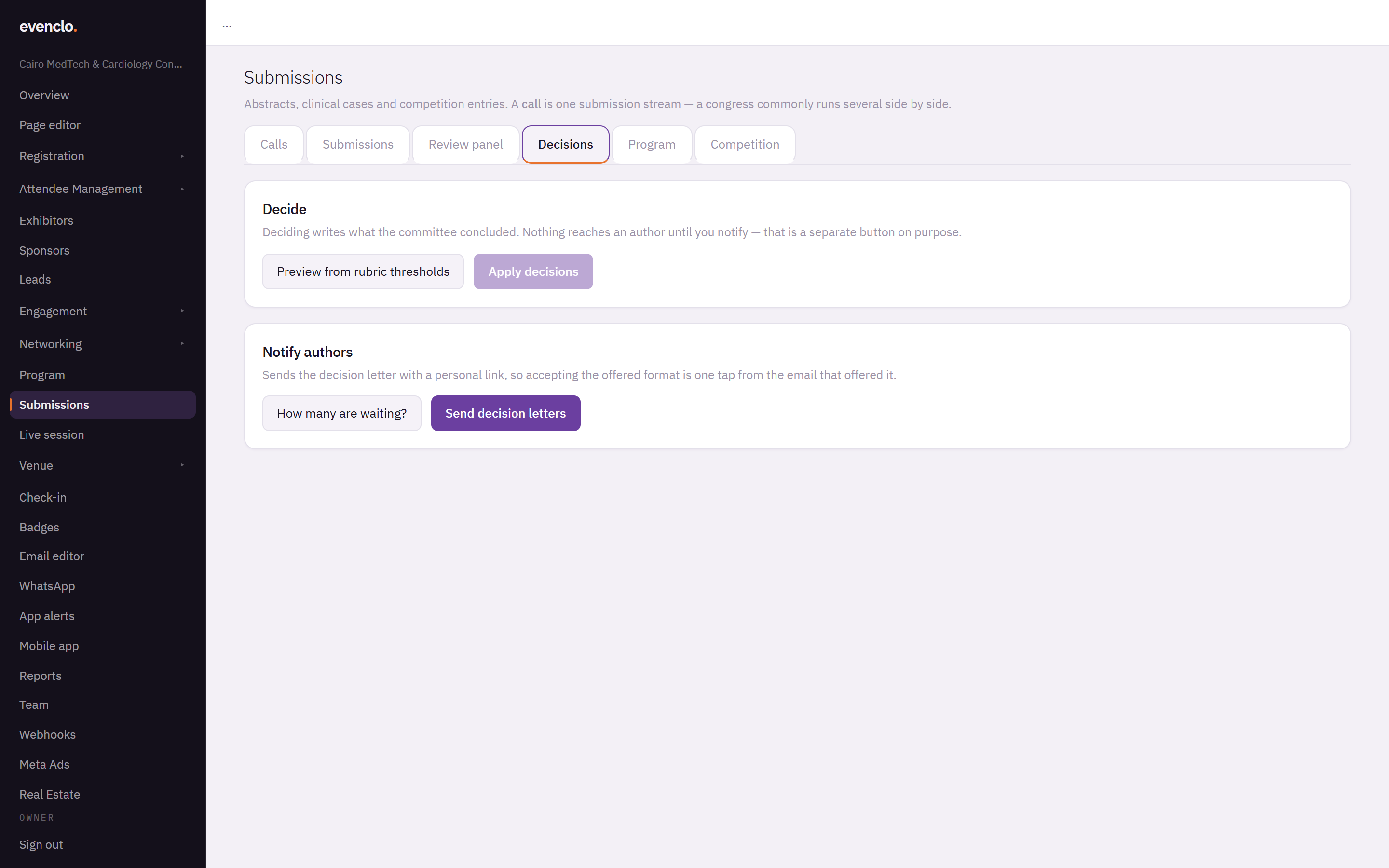Send decision letters to authors
This screenshot has width=1389, height=868.
505,413
